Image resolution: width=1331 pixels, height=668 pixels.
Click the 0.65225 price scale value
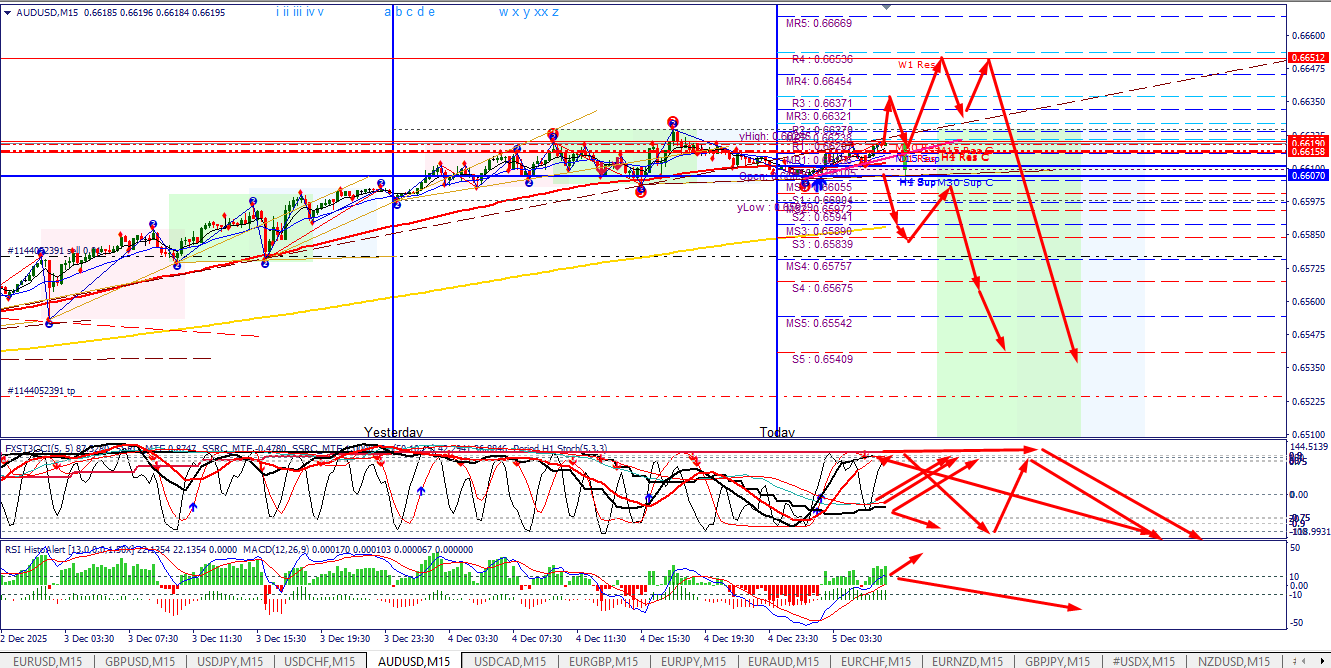pos(1310,401)
